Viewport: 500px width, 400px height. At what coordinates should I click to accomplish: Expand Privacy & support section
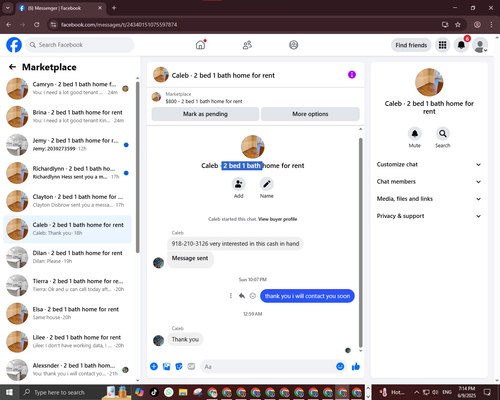pos(429,216)
